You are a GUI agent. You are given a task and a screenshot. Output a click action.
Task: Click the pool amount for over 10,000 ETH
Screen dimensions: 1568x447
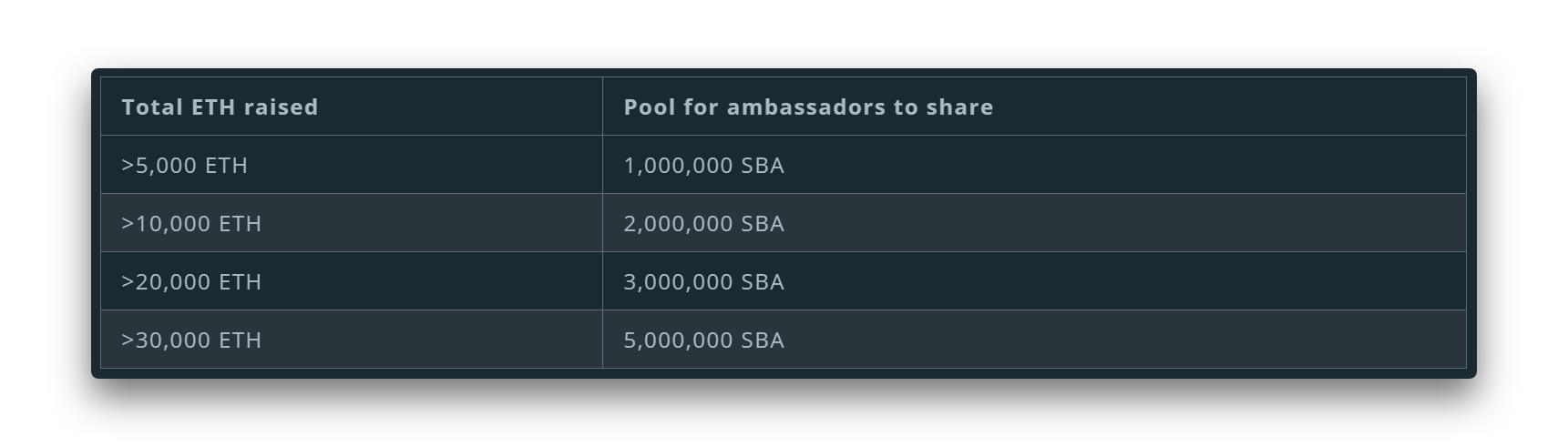coord(703,223)
